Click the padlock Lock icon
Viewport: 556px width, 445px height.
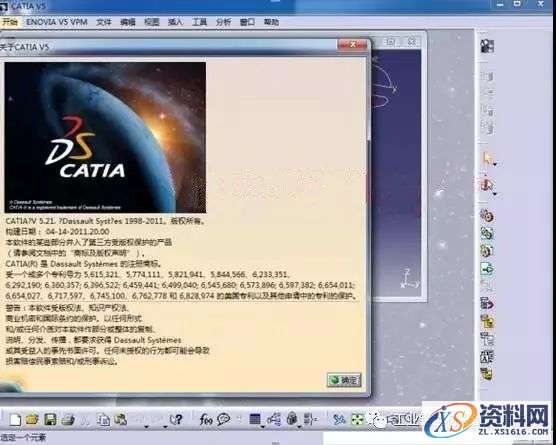click(292, 419)
